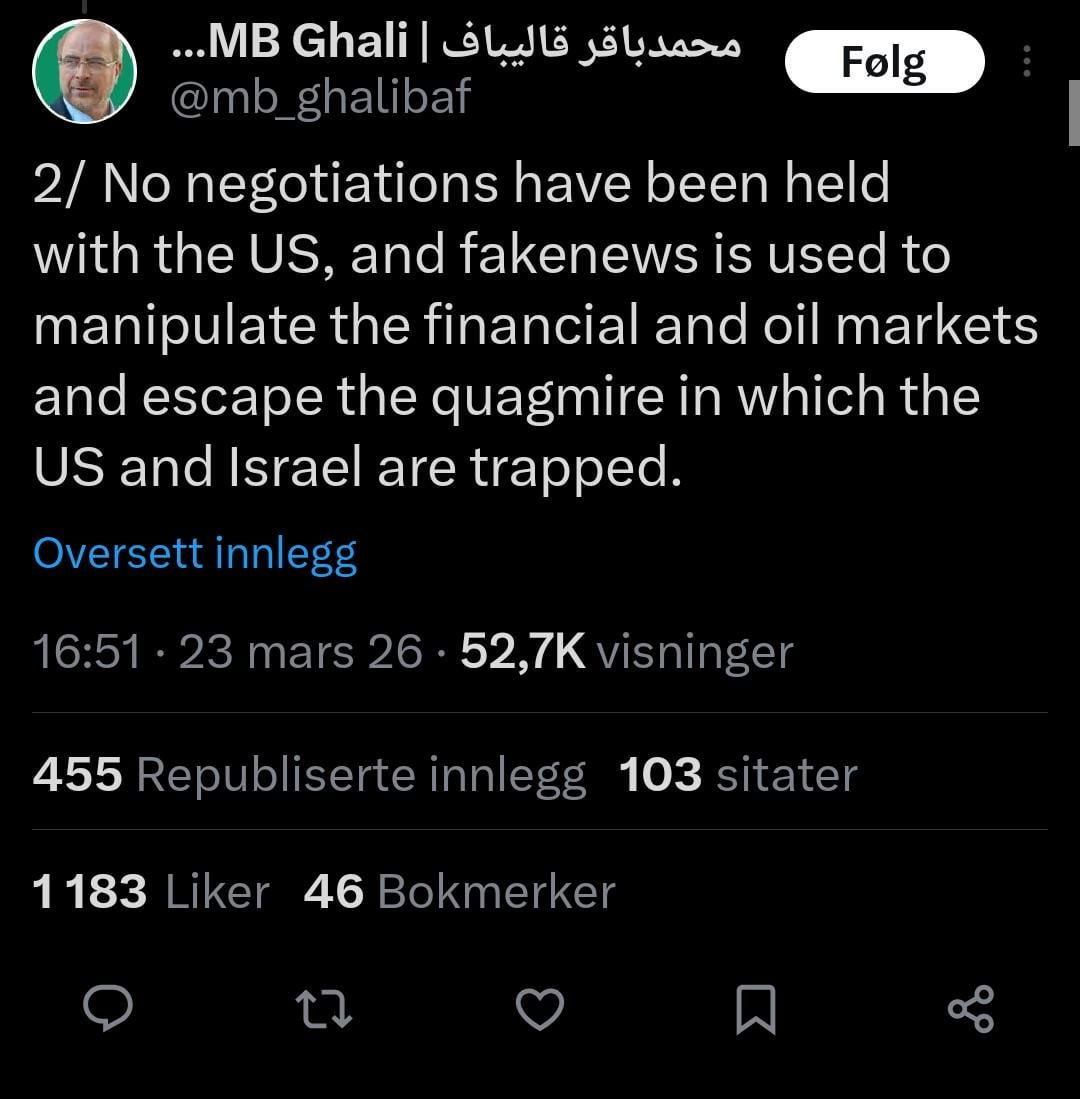View the 52,7K visninger analytics
The height and width of the screenshot is (1099, 1080).
tap(626, 652)
